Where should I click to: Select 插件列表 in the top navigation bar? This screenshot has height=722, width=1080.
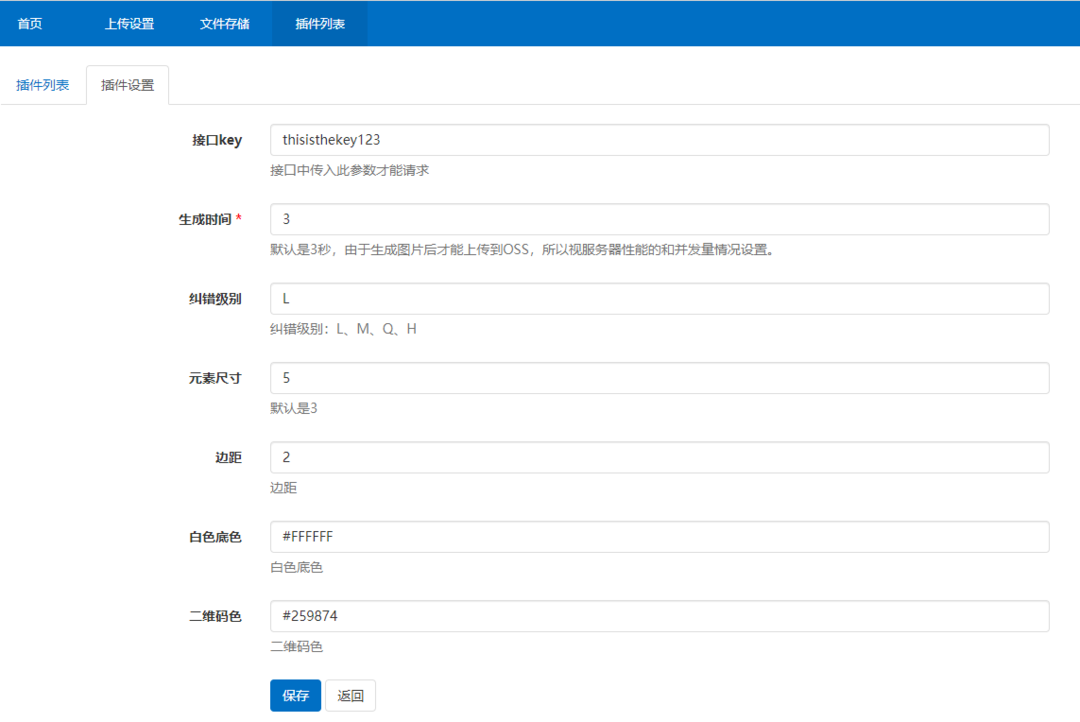coord(320,23)
